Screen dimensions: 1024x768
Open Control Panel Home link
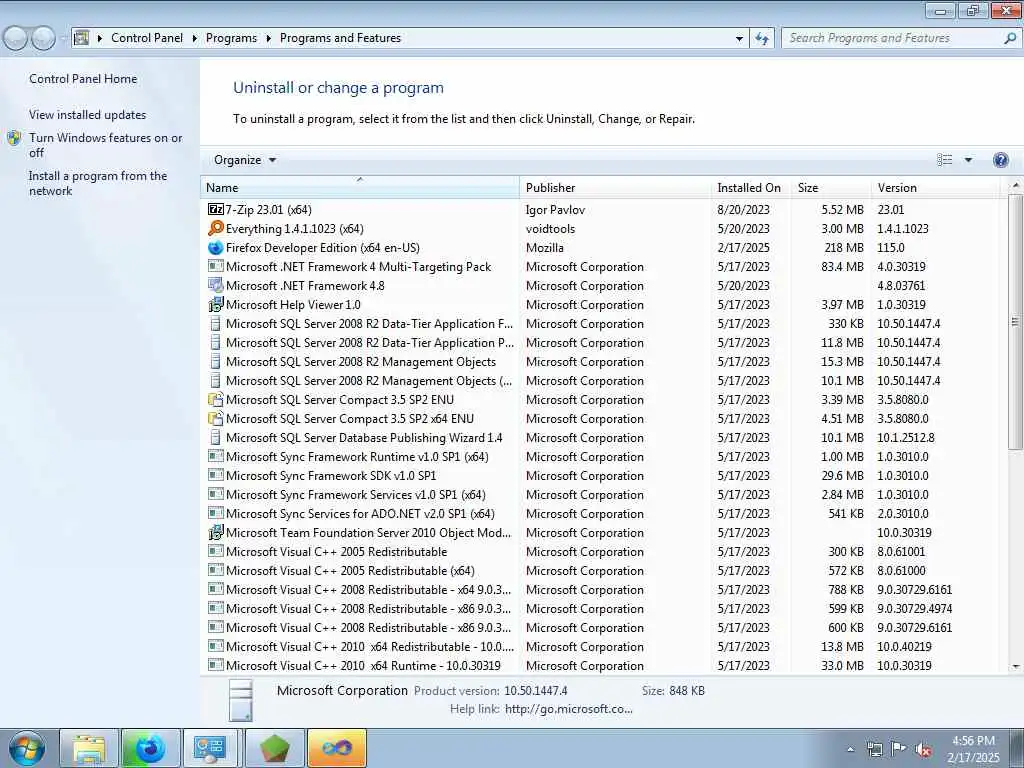click(x=83, y=79)
